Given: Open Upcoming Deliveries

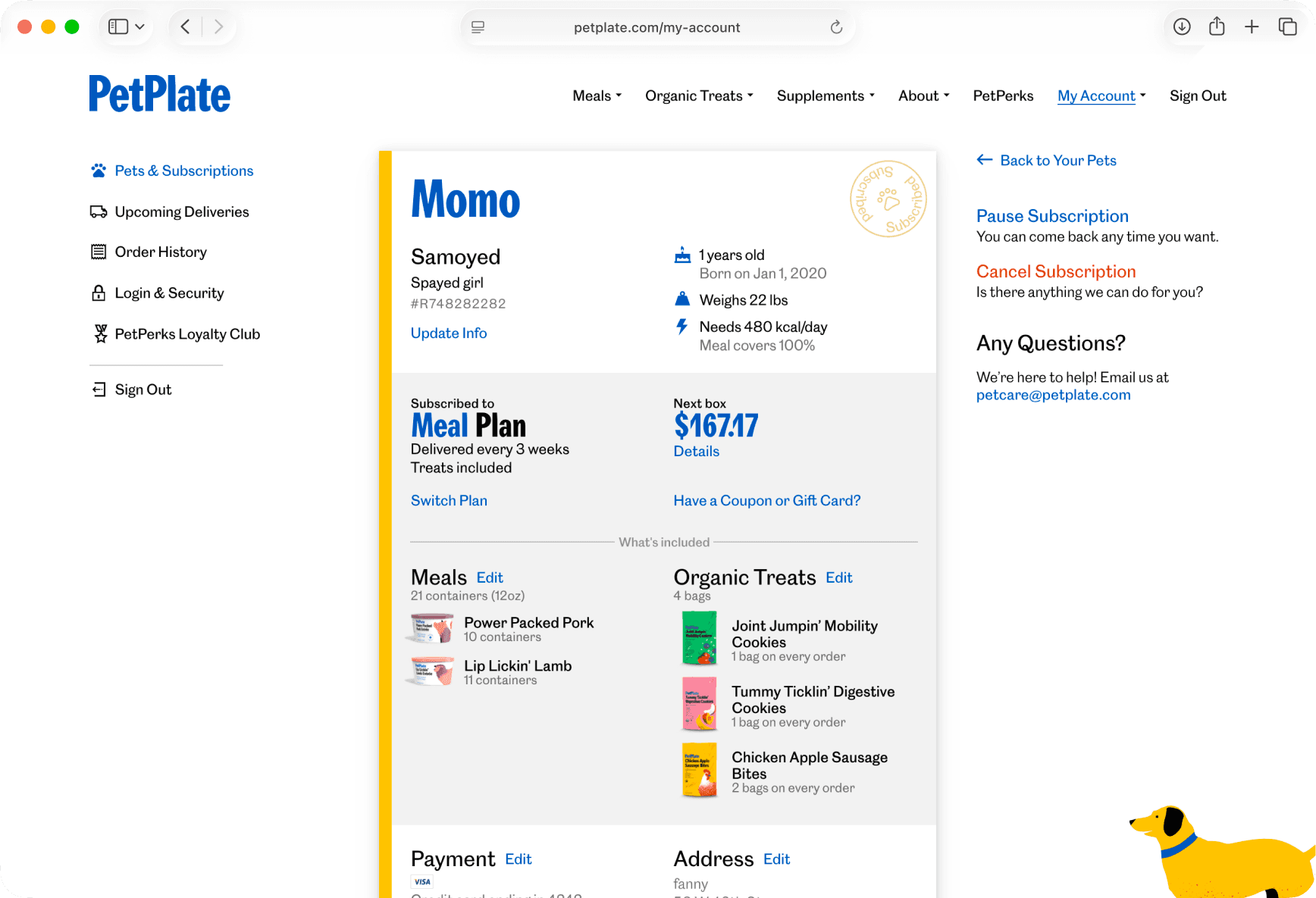Looking at the screenshot, I should click(x=182, y=211).
